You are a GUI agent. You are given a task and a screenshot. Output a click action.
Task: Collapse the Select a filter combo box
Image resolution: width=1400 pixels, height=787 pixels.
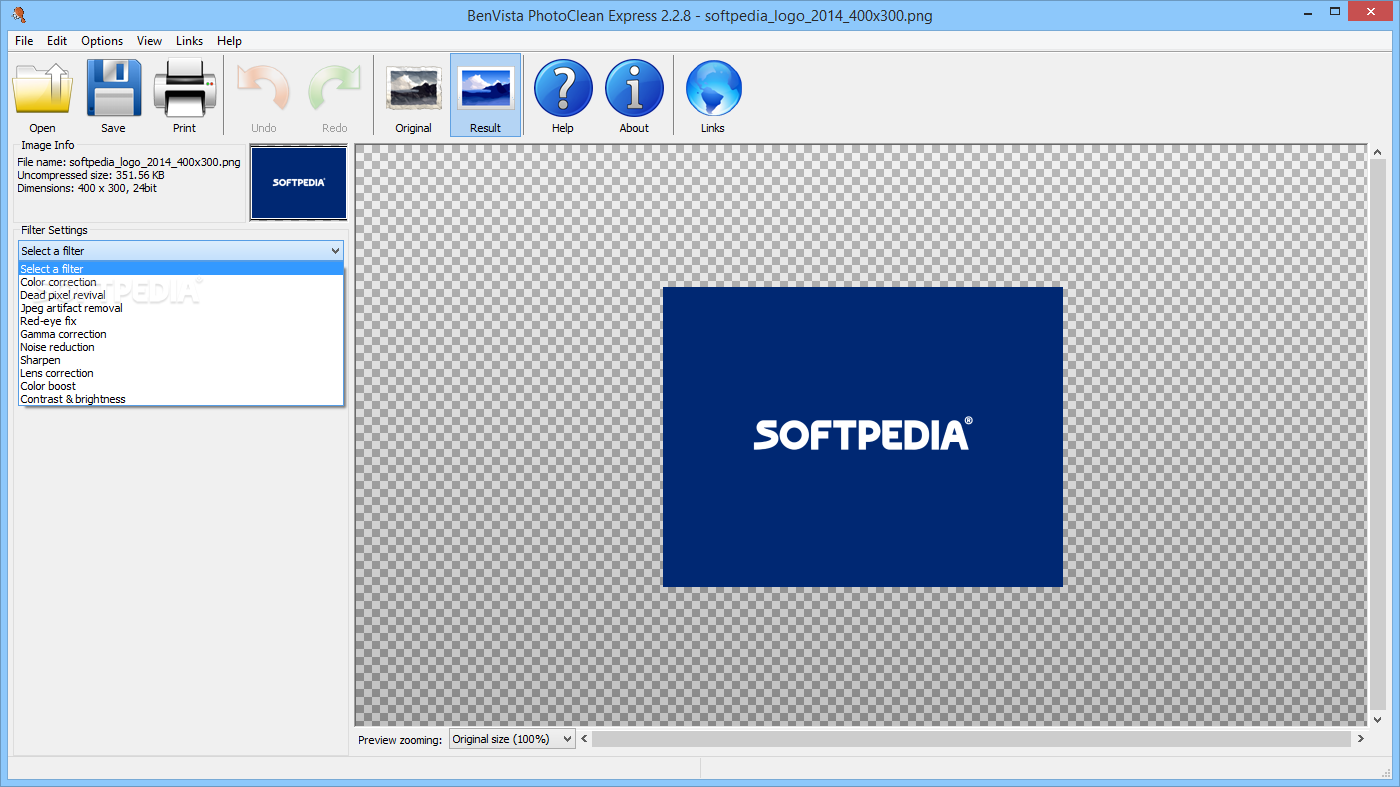[181, 251]
